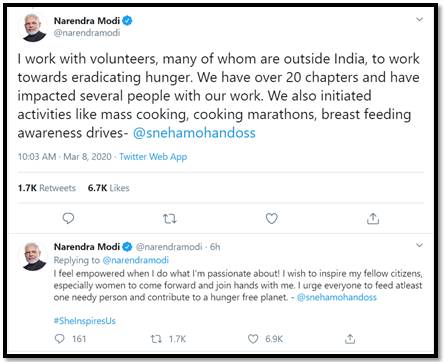
Task: Click reply icon showing 161 replies
Action: pos(59,339)
